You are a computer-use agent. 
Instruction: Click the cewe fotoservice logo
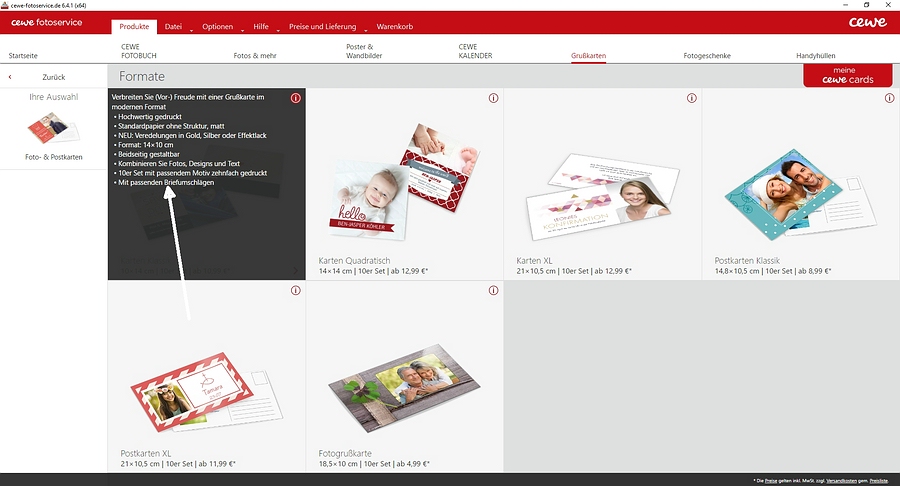click(46, 22)
